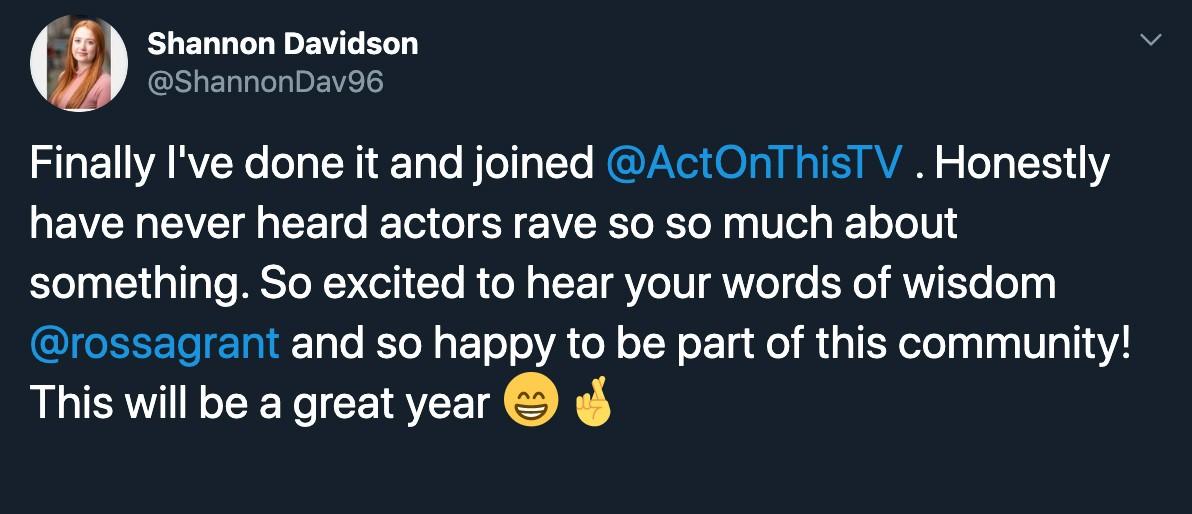
Task: Click Shannon Davidson's profile photo
Action: (80, 64)
